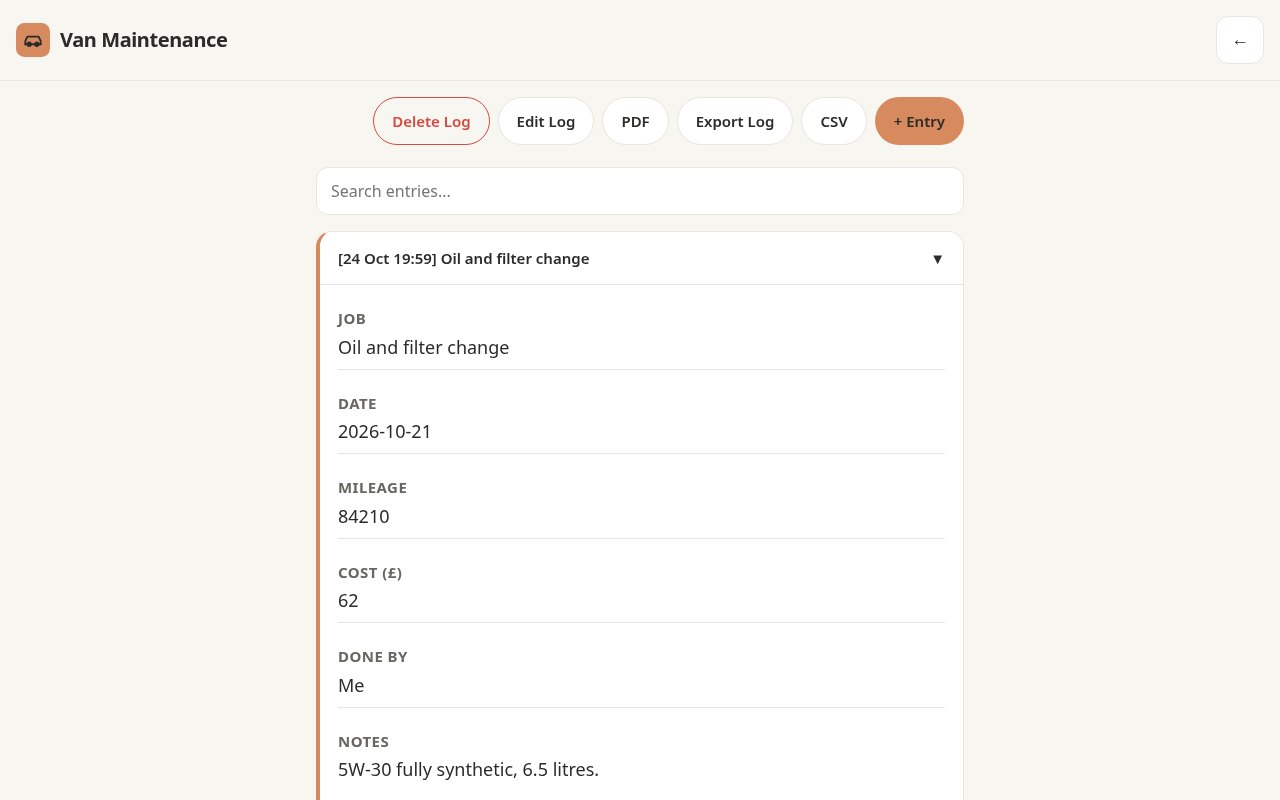Click the notes text about 5W-30 synthetic
1280x800 pixels.
(x=468, y=770)
